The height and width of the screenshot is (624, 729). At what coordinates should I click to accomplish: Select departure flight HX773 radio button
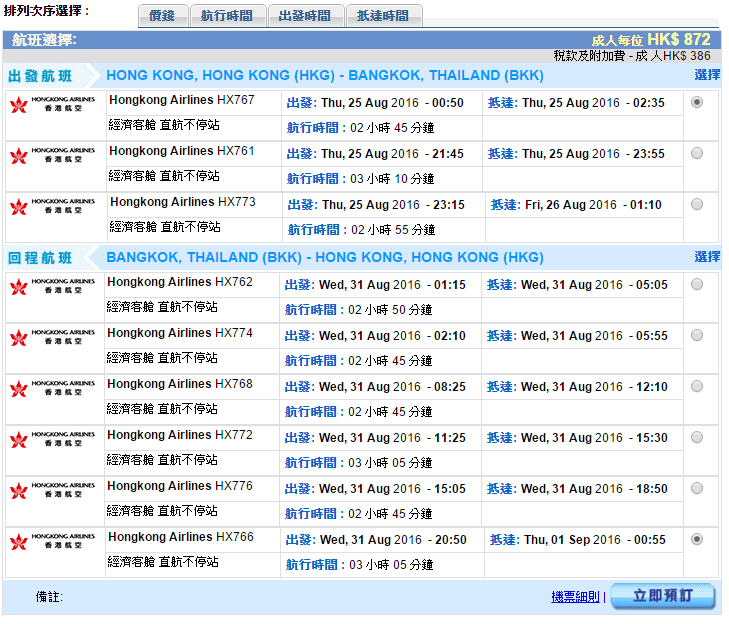(697, 204)
